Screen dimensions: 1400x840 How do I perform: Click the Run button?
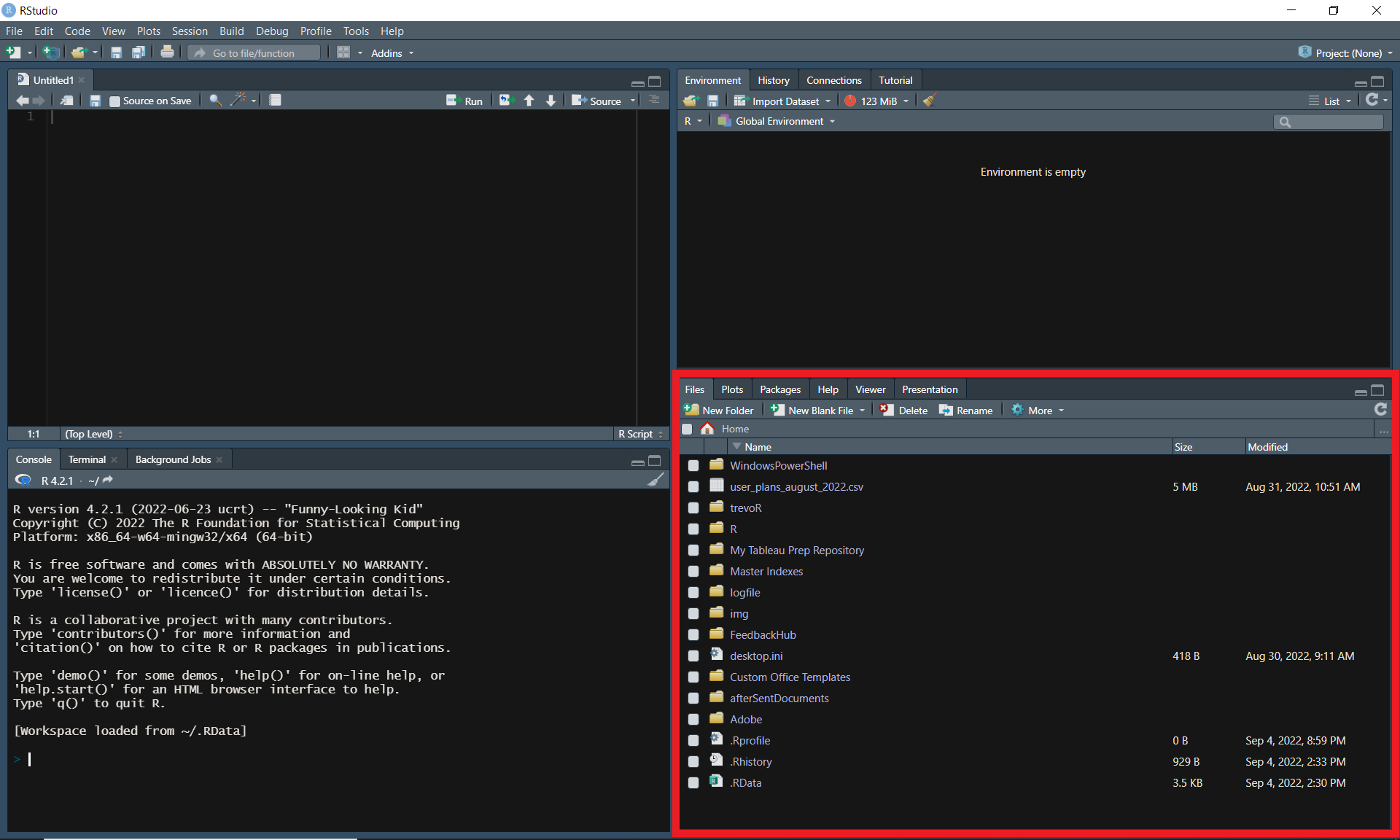pos(464,101)
